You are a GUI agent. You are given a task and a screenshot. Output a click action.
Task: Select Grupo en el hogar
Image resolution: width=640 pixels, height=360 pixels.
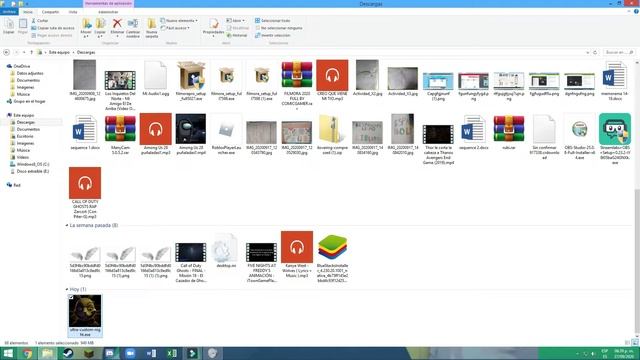pyautogui.click(x=29, y=101)
